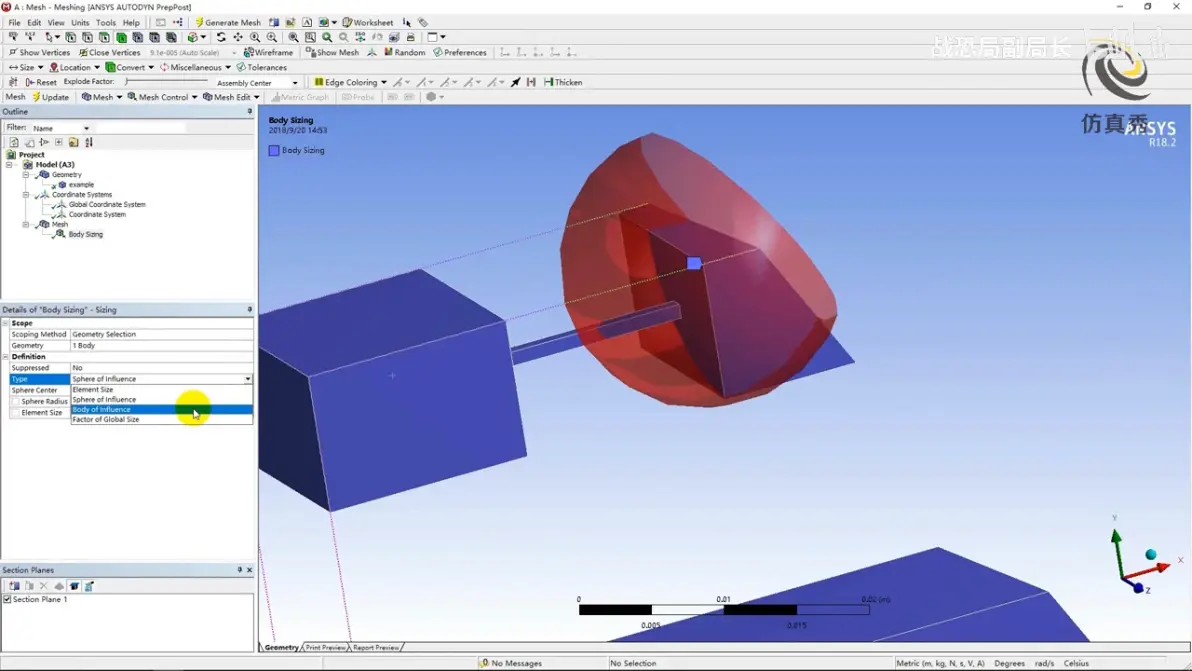Click the Generate Mesh toolbar button

227,22
